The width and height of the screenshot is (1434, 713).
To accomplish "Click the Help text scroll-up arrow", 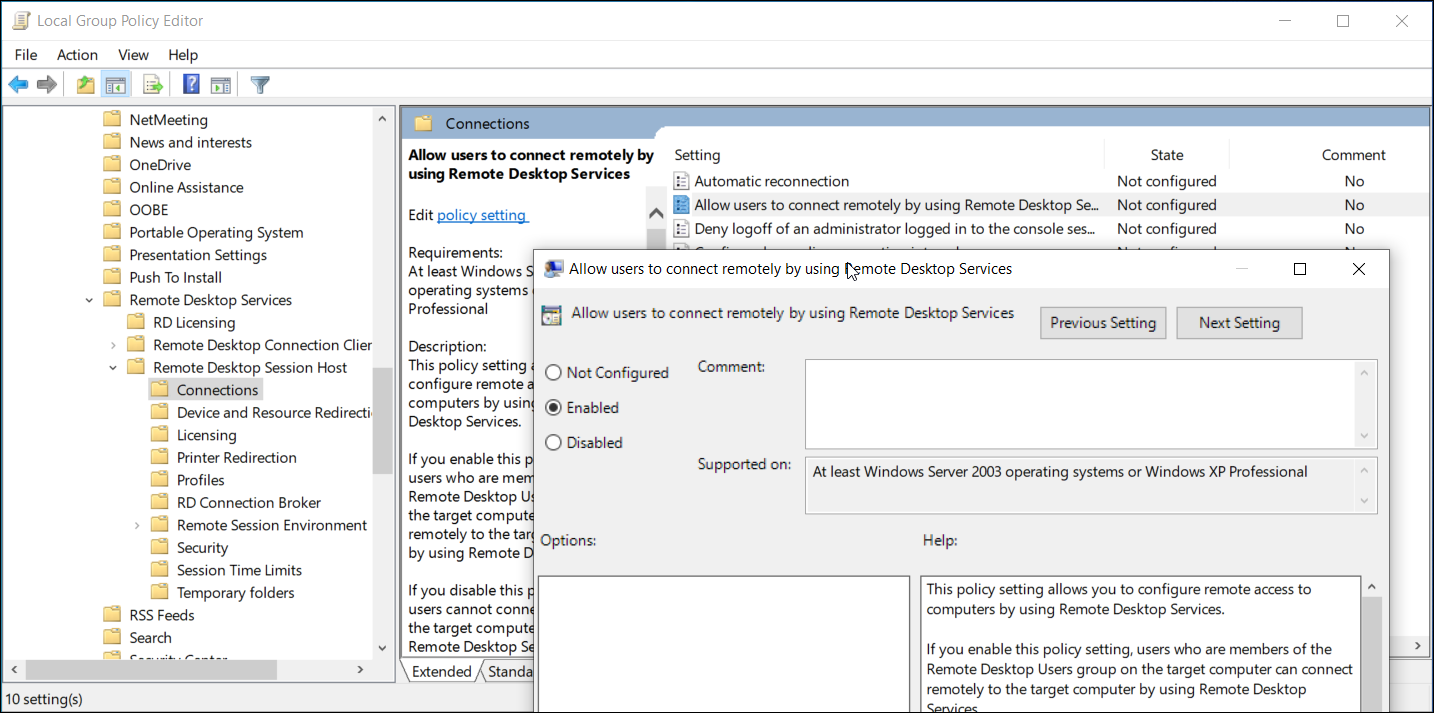I will [x=1372, y=587].
